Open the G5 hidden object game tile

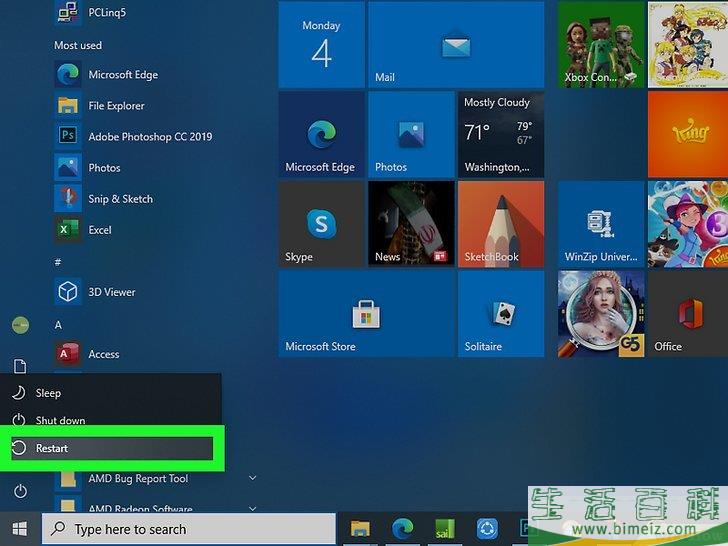(601, 314)
